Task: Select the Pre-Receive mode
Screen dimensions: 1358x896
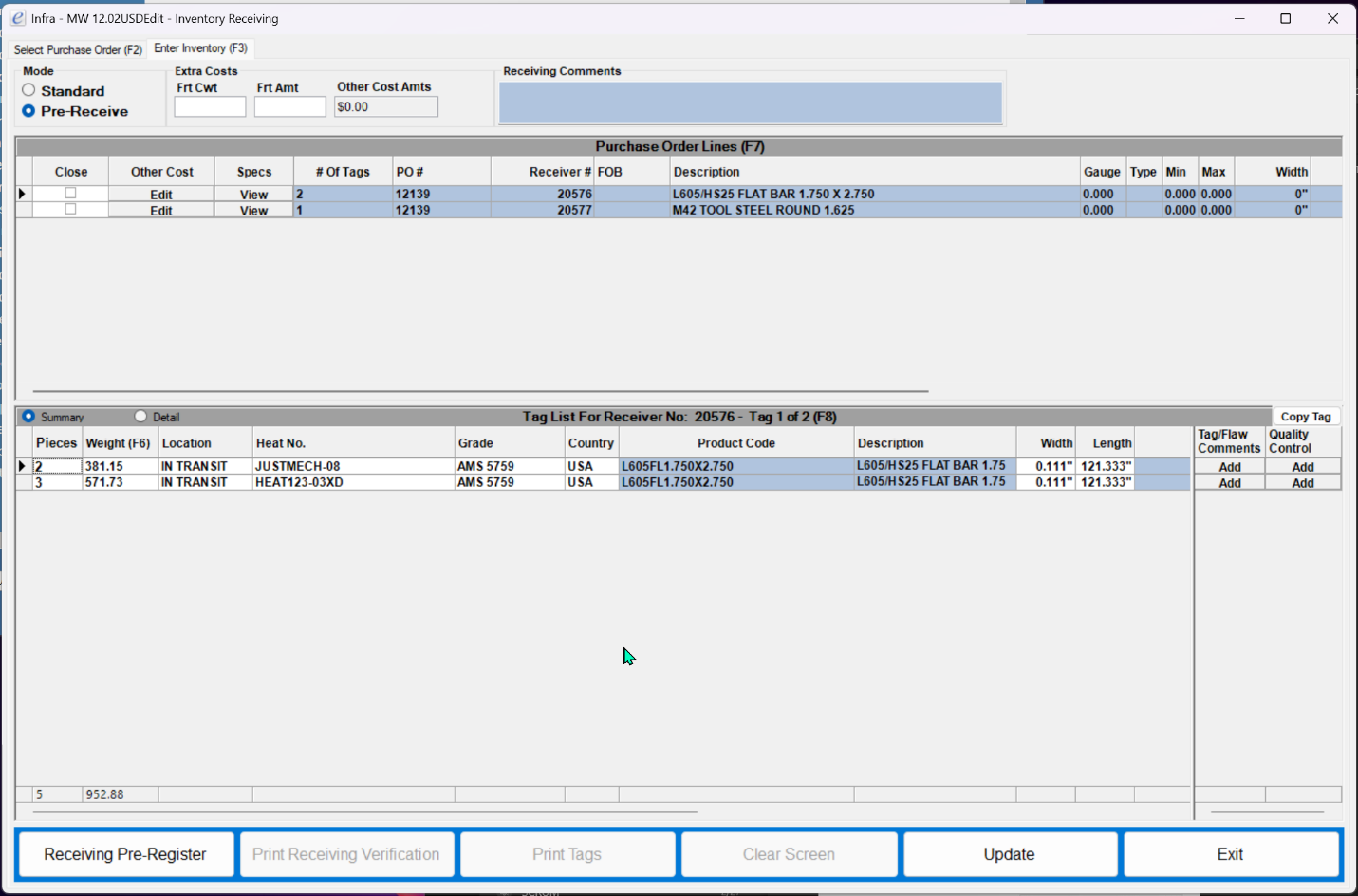Action: pos(28,111)
